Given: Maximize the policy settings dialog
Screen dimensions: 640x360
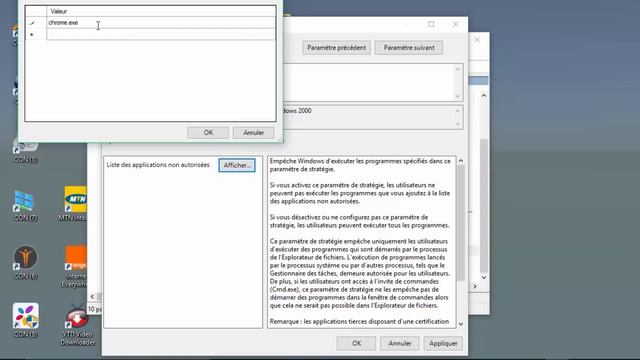Looking at the screenshot, I should [x=431, y=24].
